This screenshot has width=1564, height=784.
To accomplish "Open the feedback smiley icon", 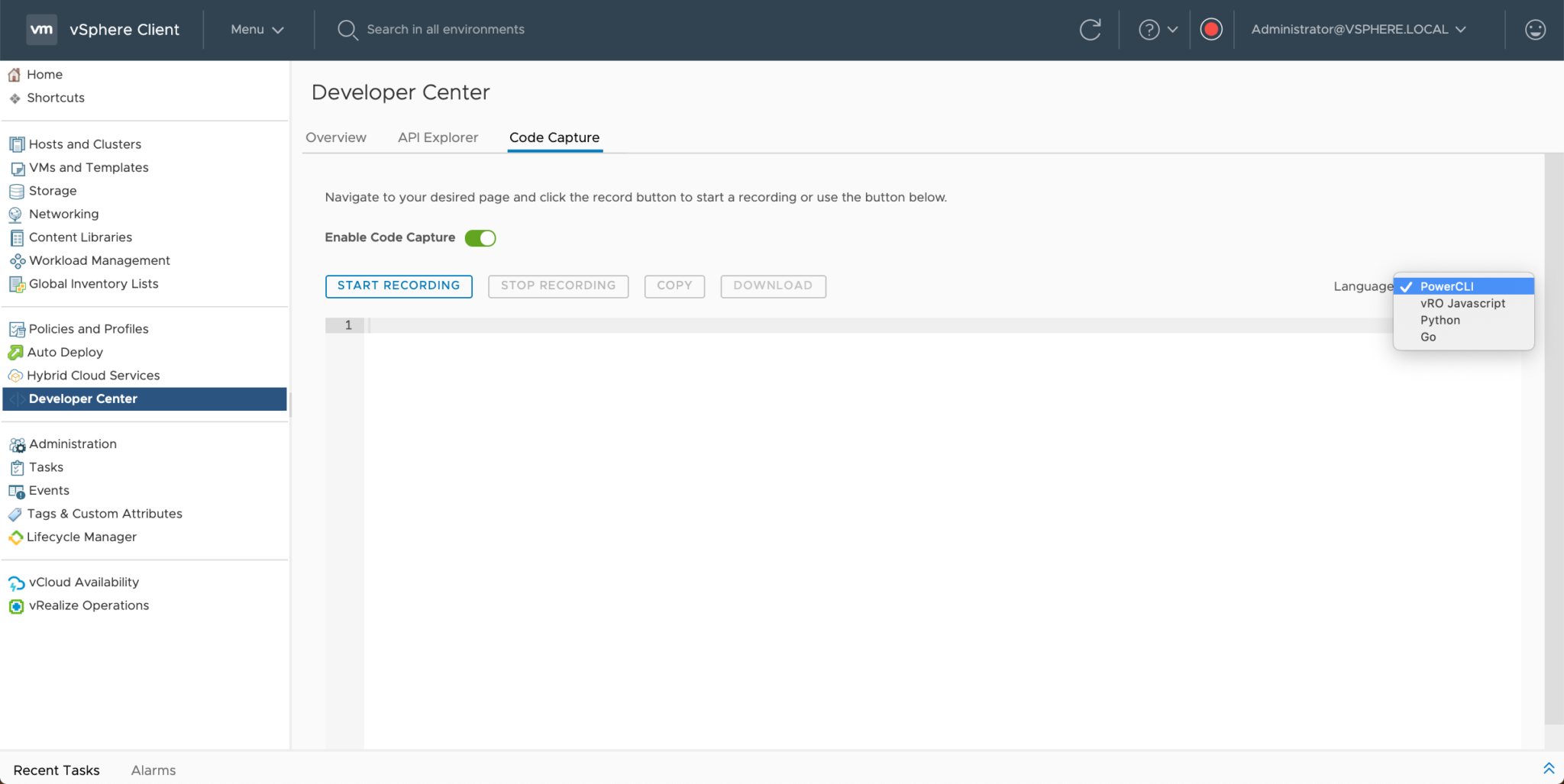I will [1535, 29].
